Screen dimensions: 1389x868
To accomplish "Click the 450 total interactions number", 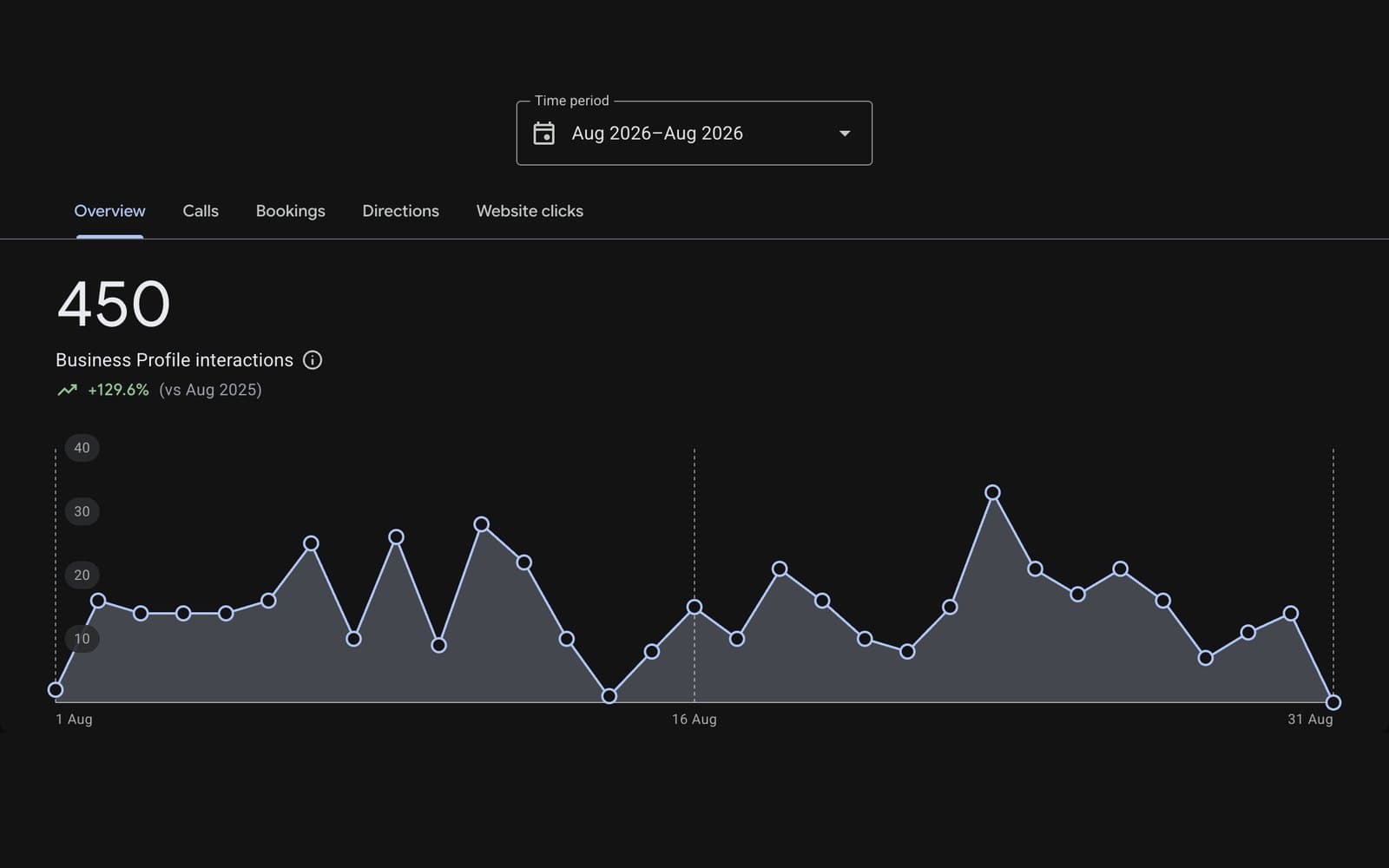I will pos(114,305).
